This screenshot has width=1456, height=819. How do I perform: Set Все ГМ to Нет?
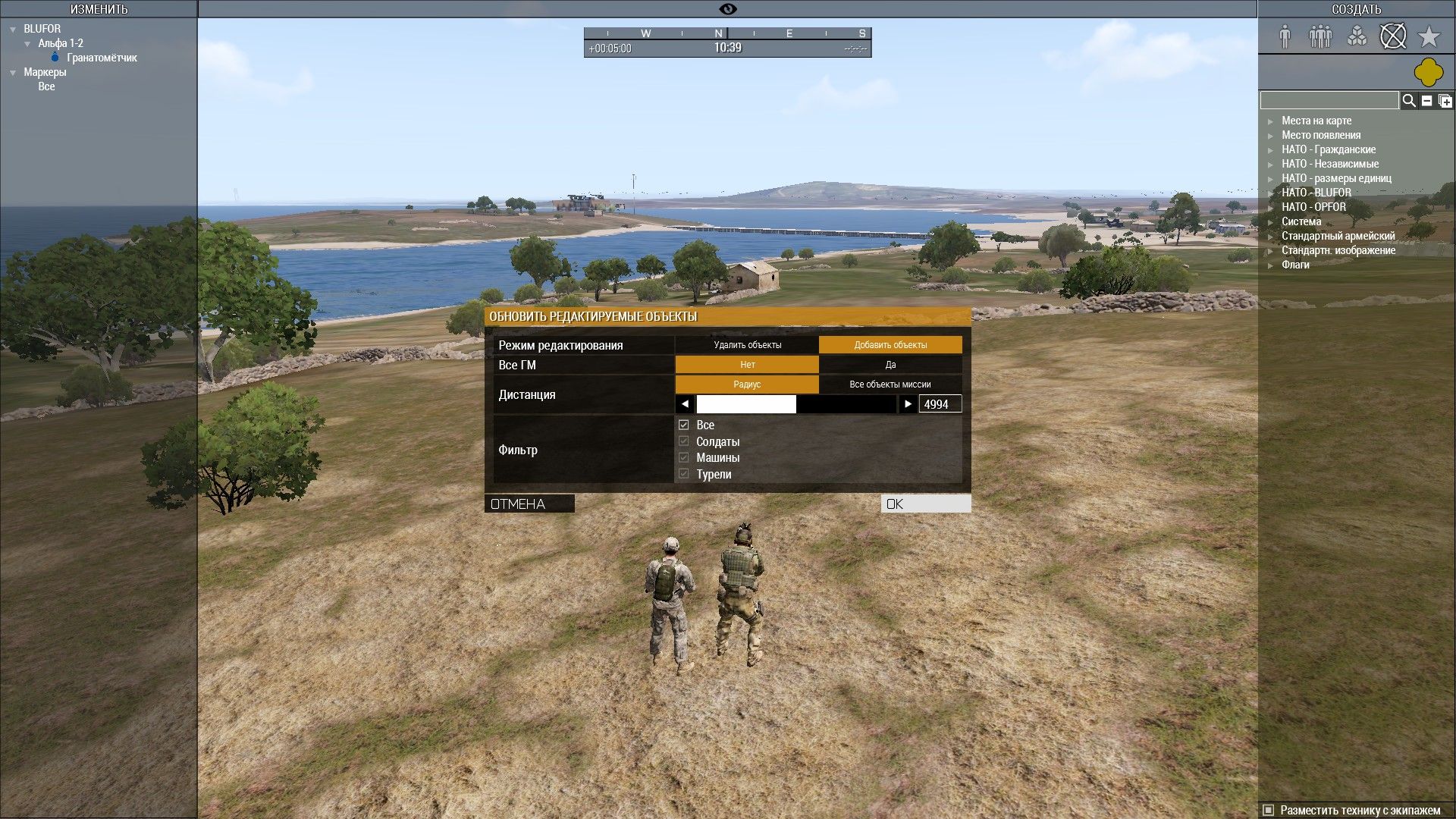click(747, 365)
